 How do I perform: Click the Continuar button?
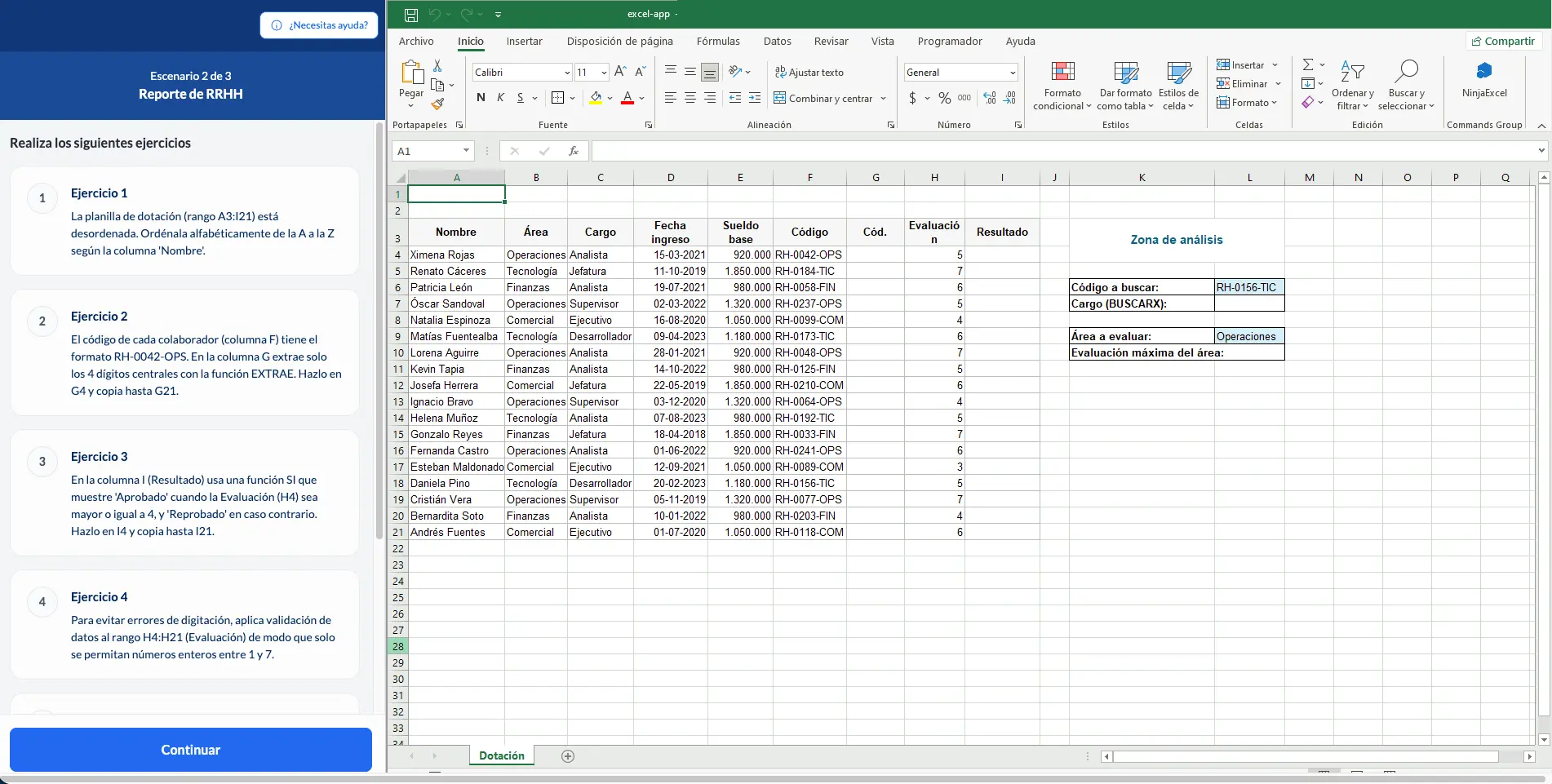pyautogui.click(x=191, y=750)
